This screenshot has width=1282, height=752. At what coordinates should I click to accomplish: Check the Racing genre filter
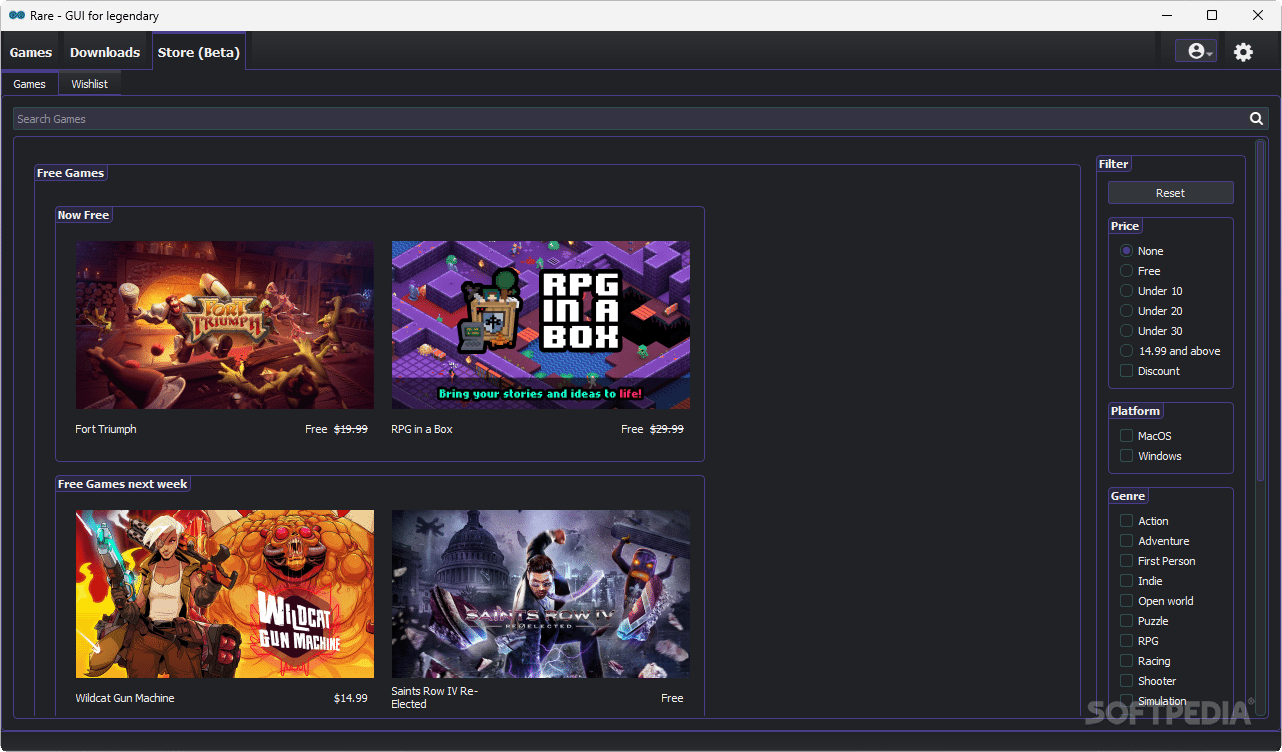pyautogui.click(x=1126, y=661)
